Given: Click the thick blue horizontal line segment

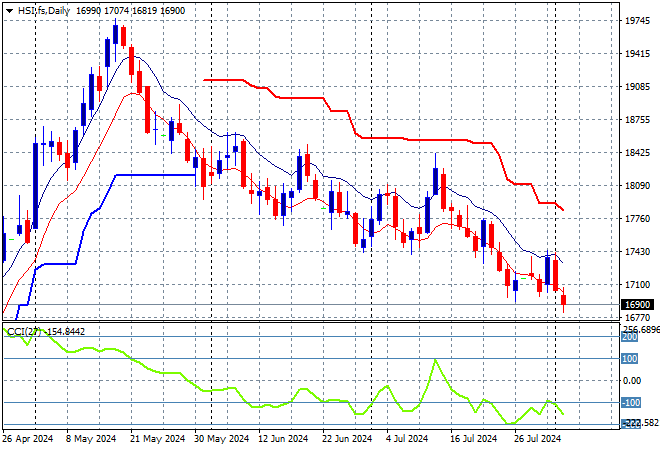Looking at the screenshot, I should point(155,175).
